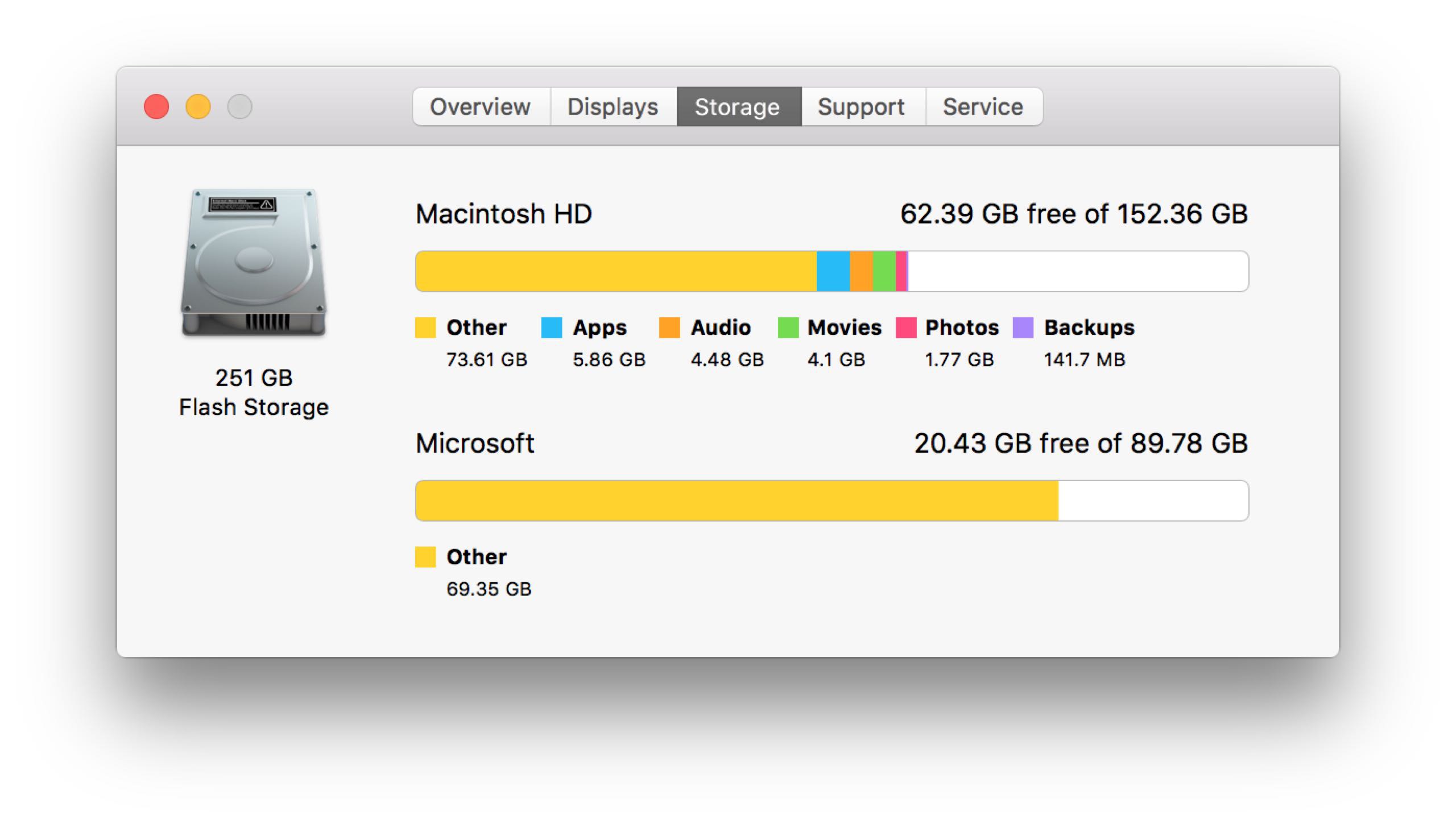Open the Displays tab
This screenshot has width=1456, height=824.
(x=613, y=107)
